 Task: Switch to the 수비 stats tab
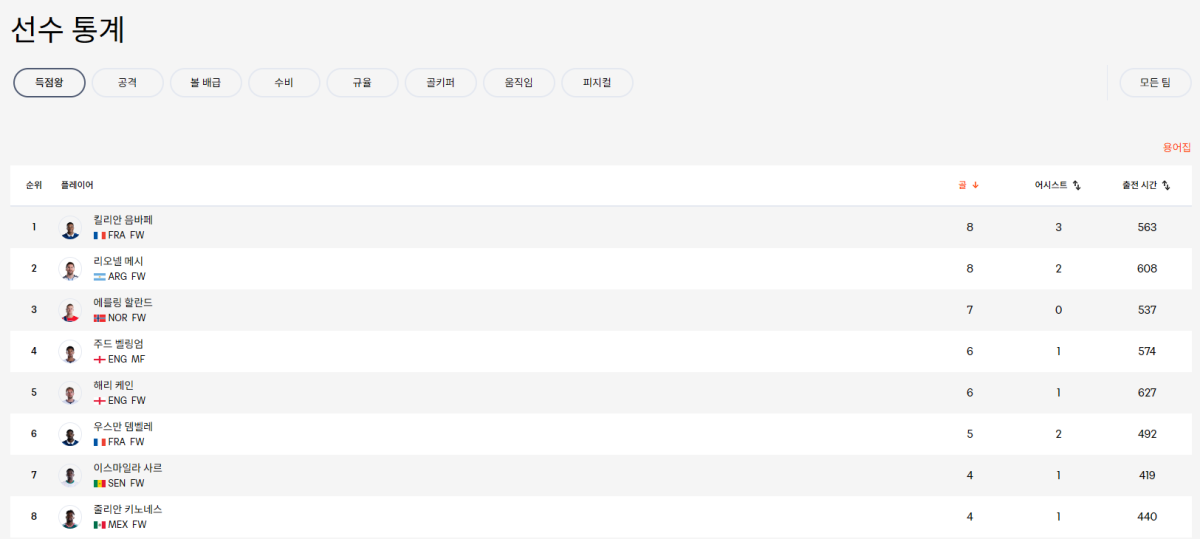pyautogui.click(x=284, y=83)
